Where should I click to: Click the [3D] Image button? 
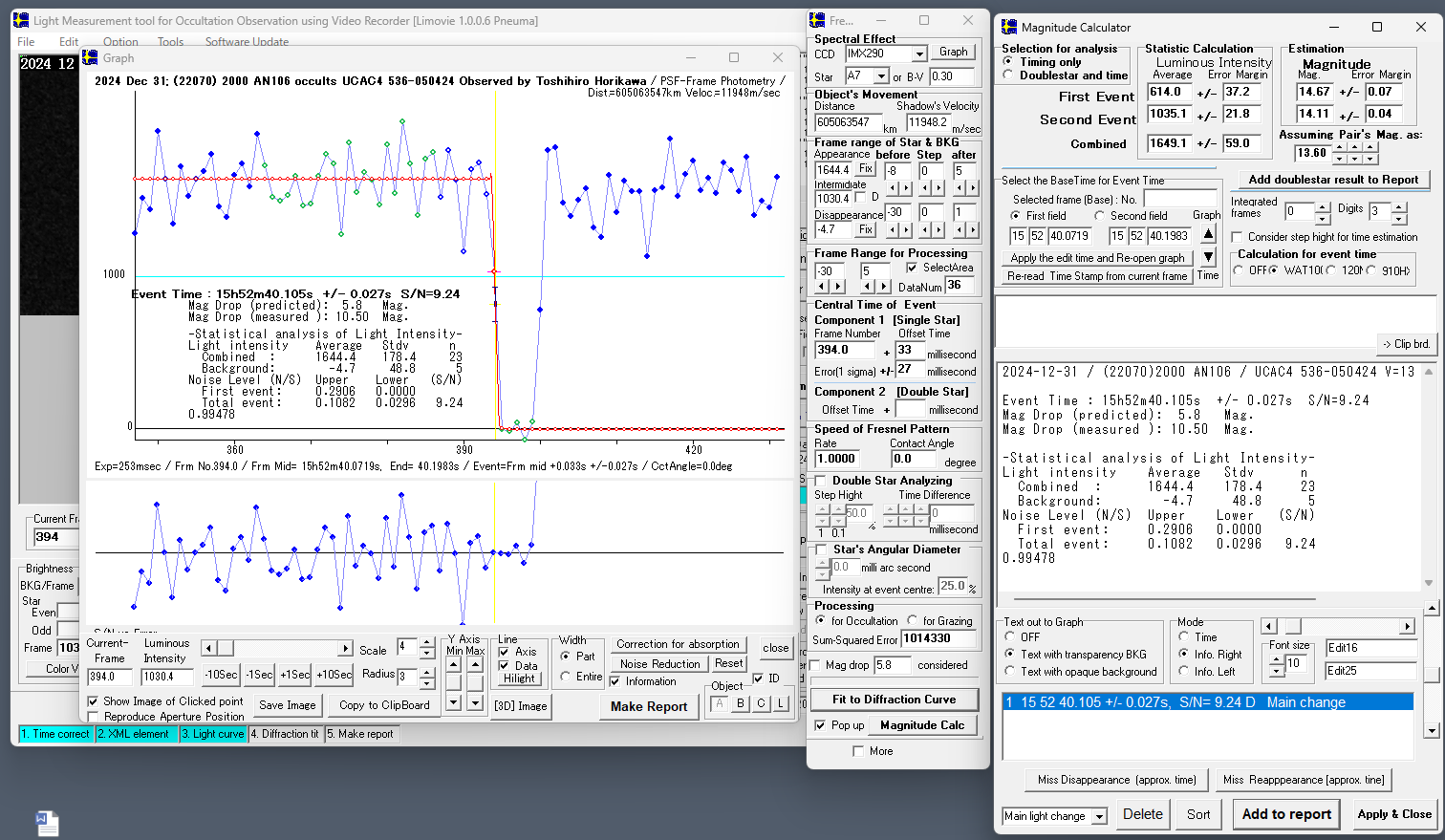[520, 706]
